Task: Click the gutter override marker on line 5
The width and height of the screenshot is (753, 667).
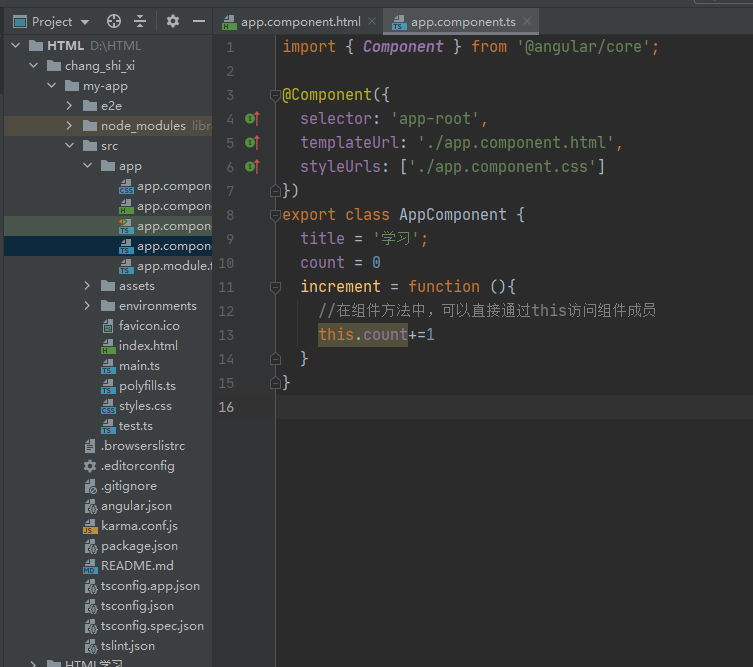Action: pyautogui.click(x=253, y=142)
